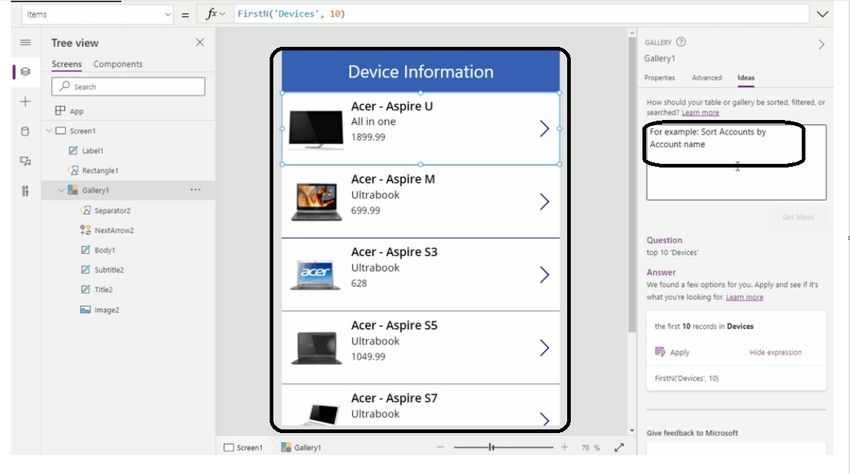Select Subtitle2 in the tree view

[x=109, y=270]
